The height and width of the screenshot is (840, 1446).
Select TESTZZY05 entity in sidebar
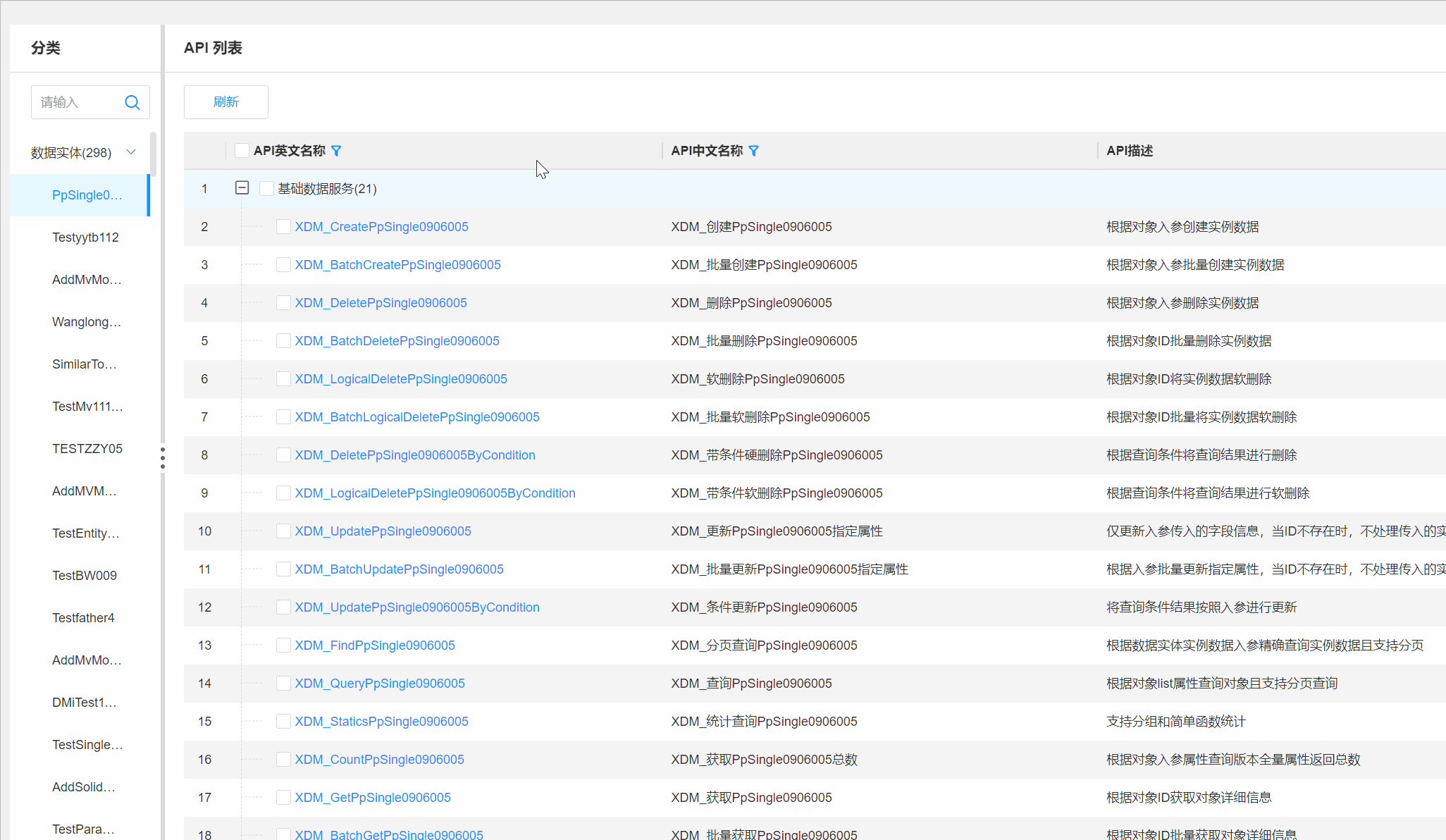point(87,449)
